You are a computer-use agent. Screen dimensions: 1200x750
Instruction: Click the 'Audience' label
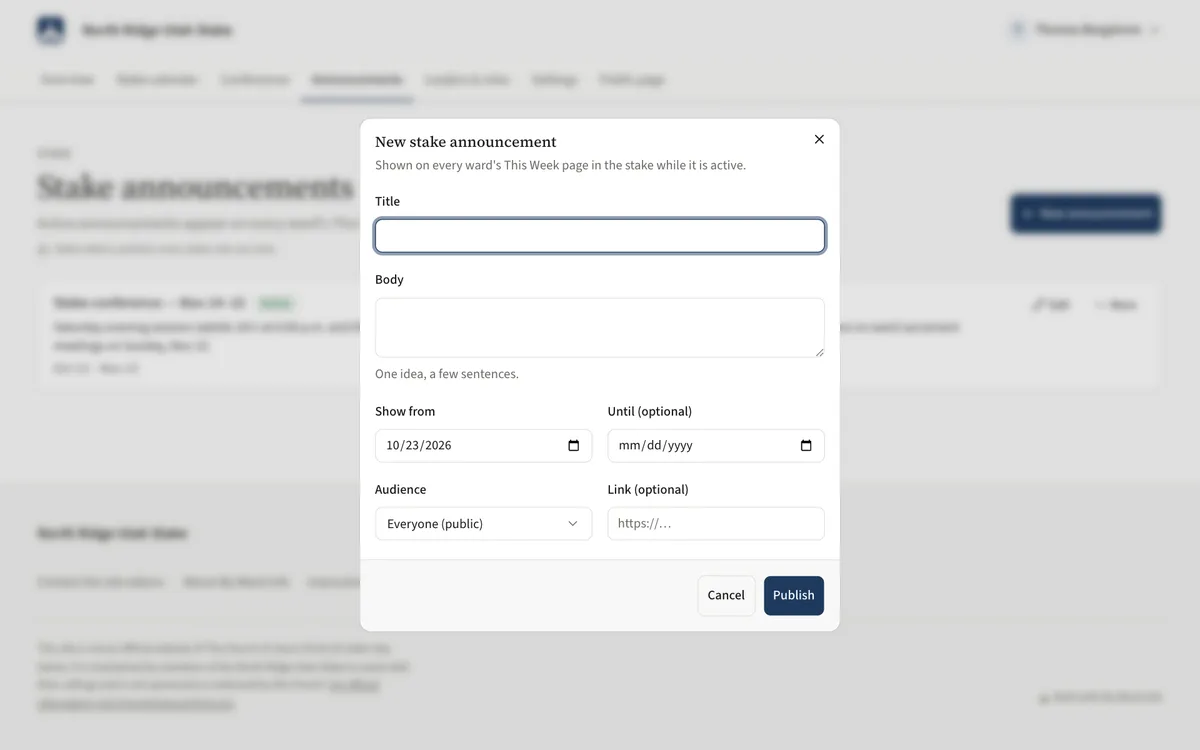(x=400, y=490)
